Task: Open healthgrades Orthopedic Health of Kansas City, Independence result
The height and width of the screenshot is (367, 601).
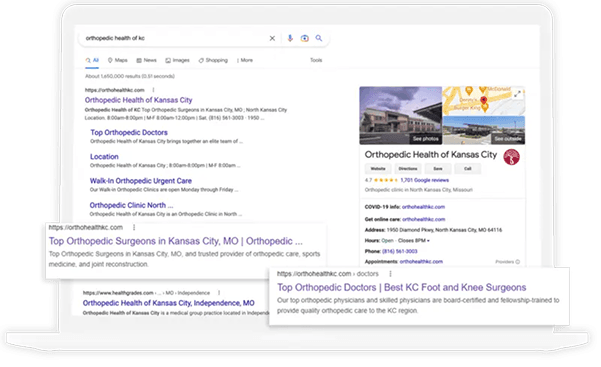Action: (x=169, y=303)
